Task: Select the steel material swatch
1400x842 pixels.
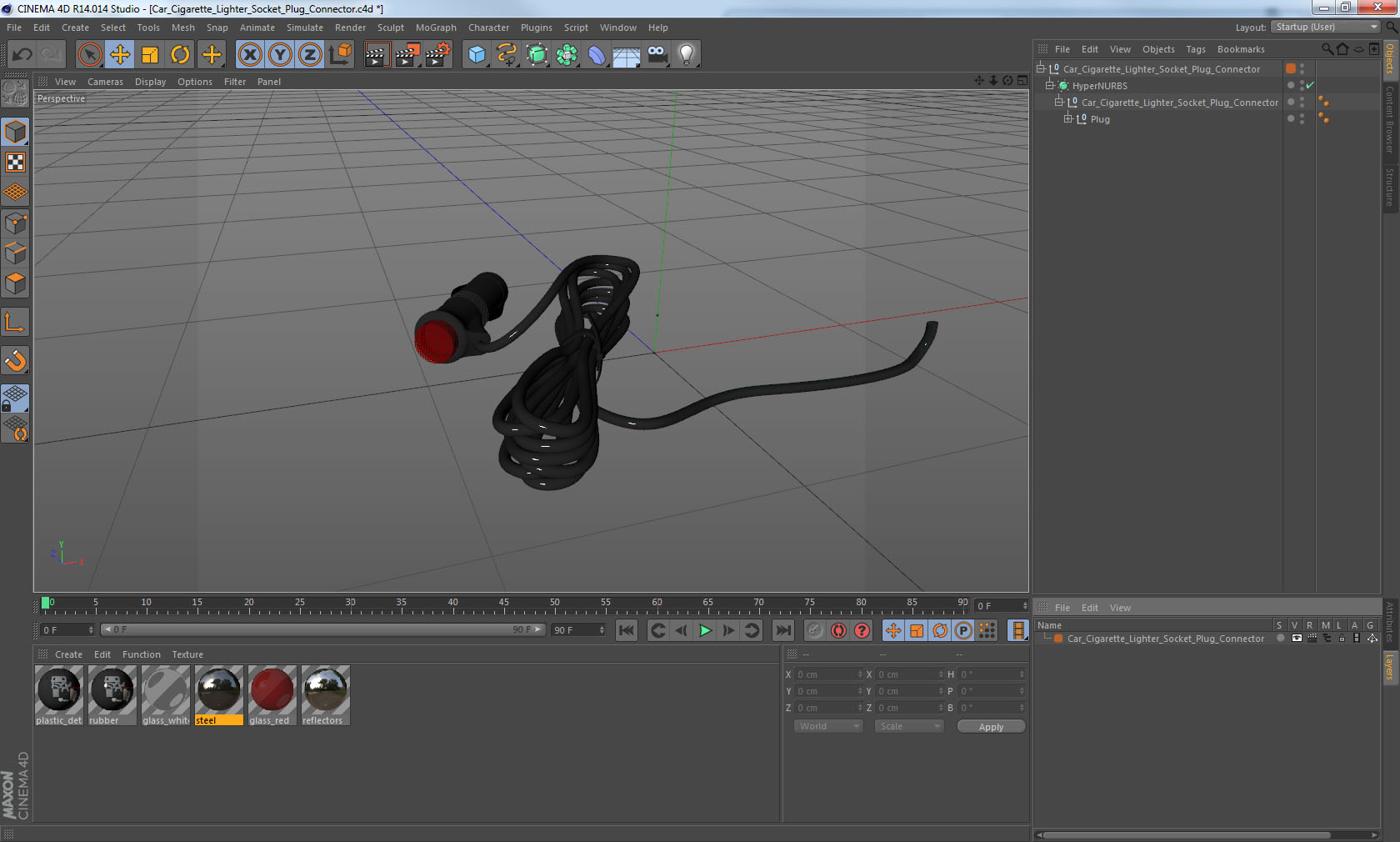Action: (x=218, y=695)
